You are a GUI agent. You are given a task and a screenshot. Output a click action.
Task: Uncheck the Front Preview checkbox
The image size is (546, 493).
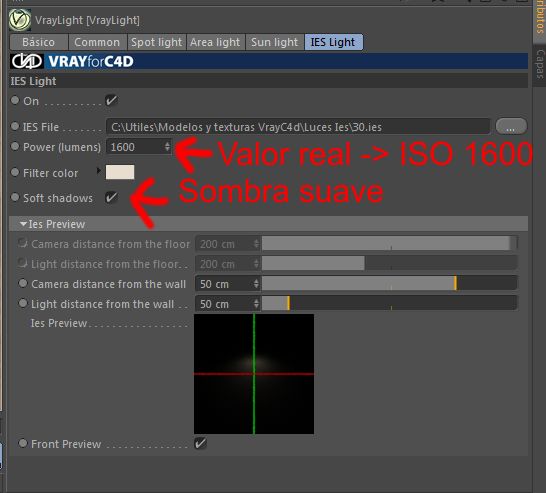(x=201, y=443)
